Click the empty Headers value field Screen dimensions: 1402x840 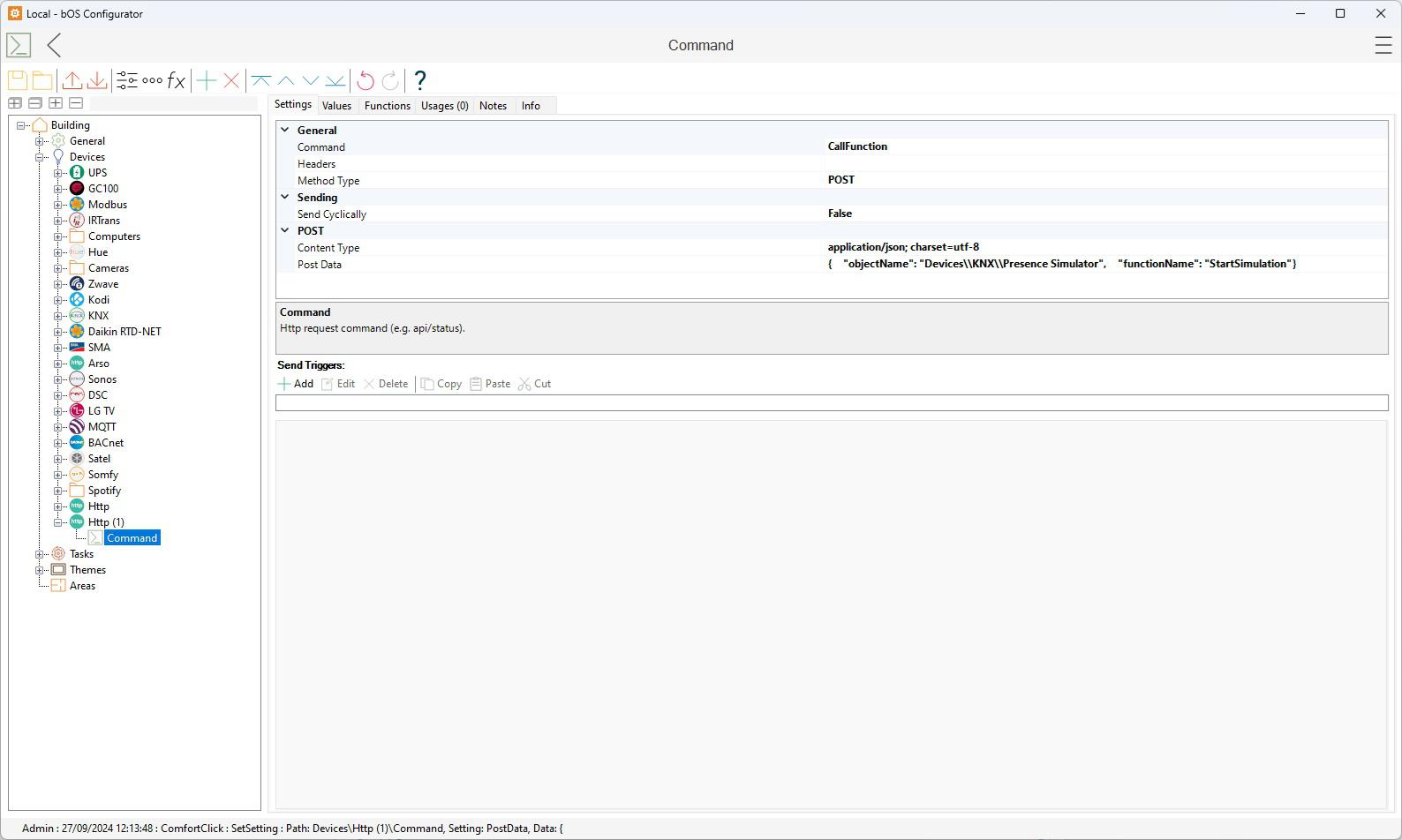[1106, 163]
